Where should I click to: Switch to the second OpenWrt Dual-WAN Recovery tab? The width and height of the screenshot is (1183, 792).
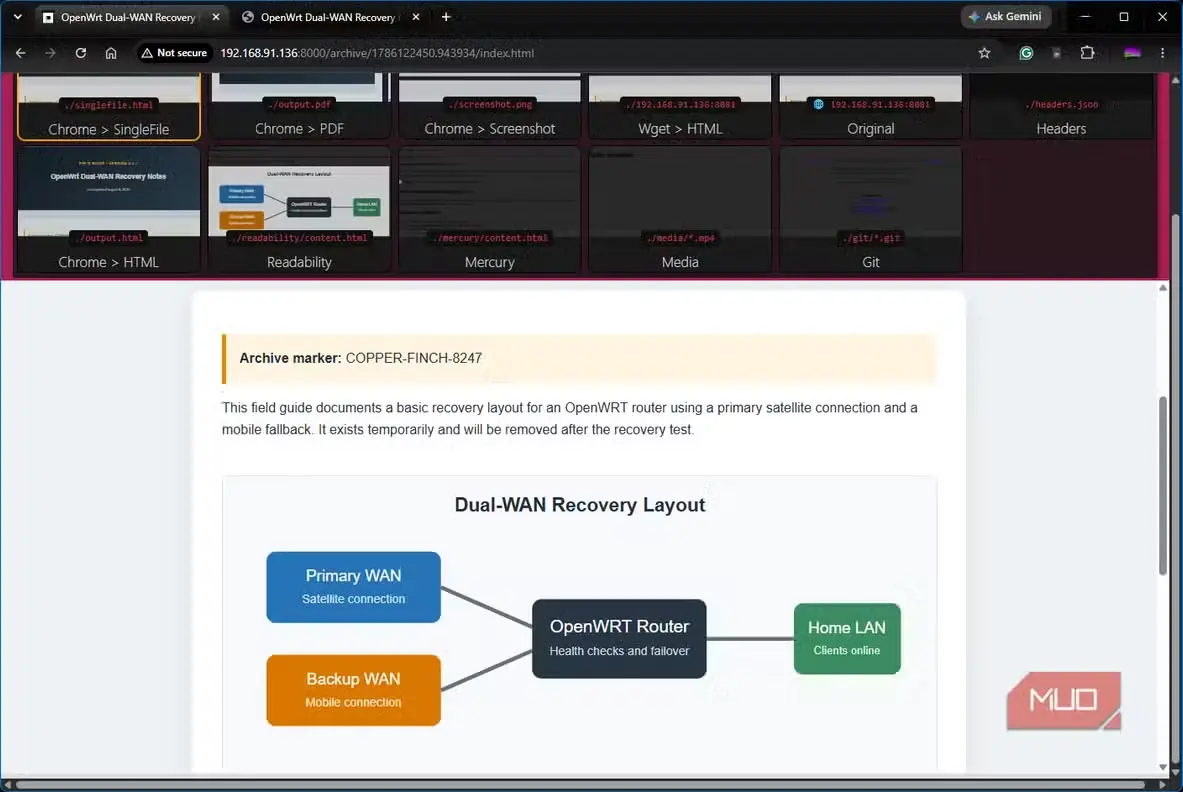coord(327,17)
